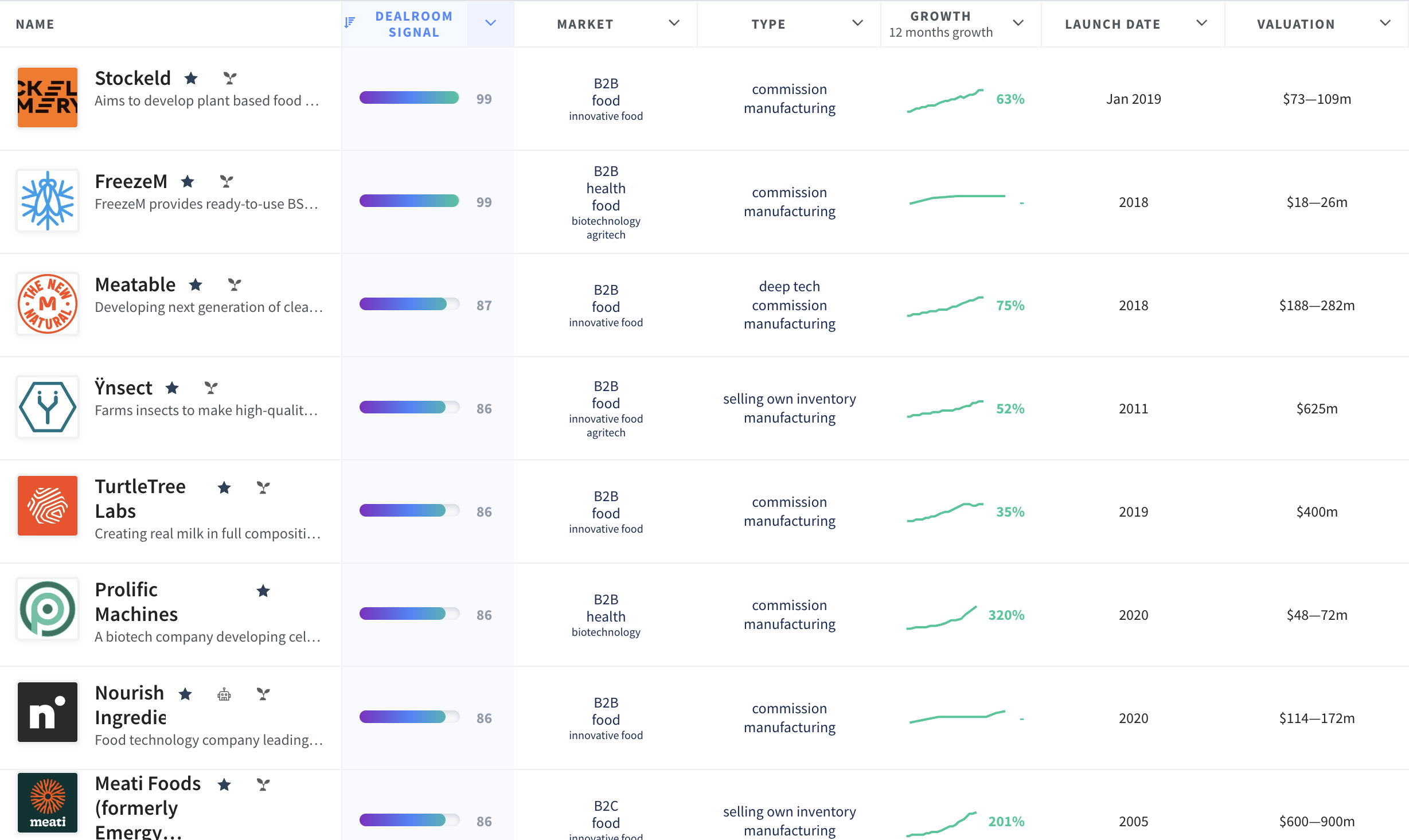This screenshot has height=840, width=1409.
Task: Click the Stockeld company logo
Action: point(48,97)
